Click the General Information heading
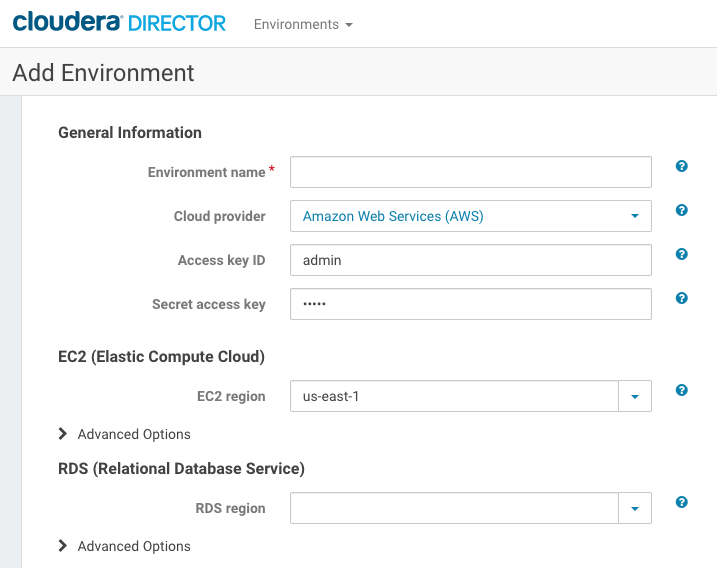The width and height of the screenshot is (717, 568). (130, 133)
